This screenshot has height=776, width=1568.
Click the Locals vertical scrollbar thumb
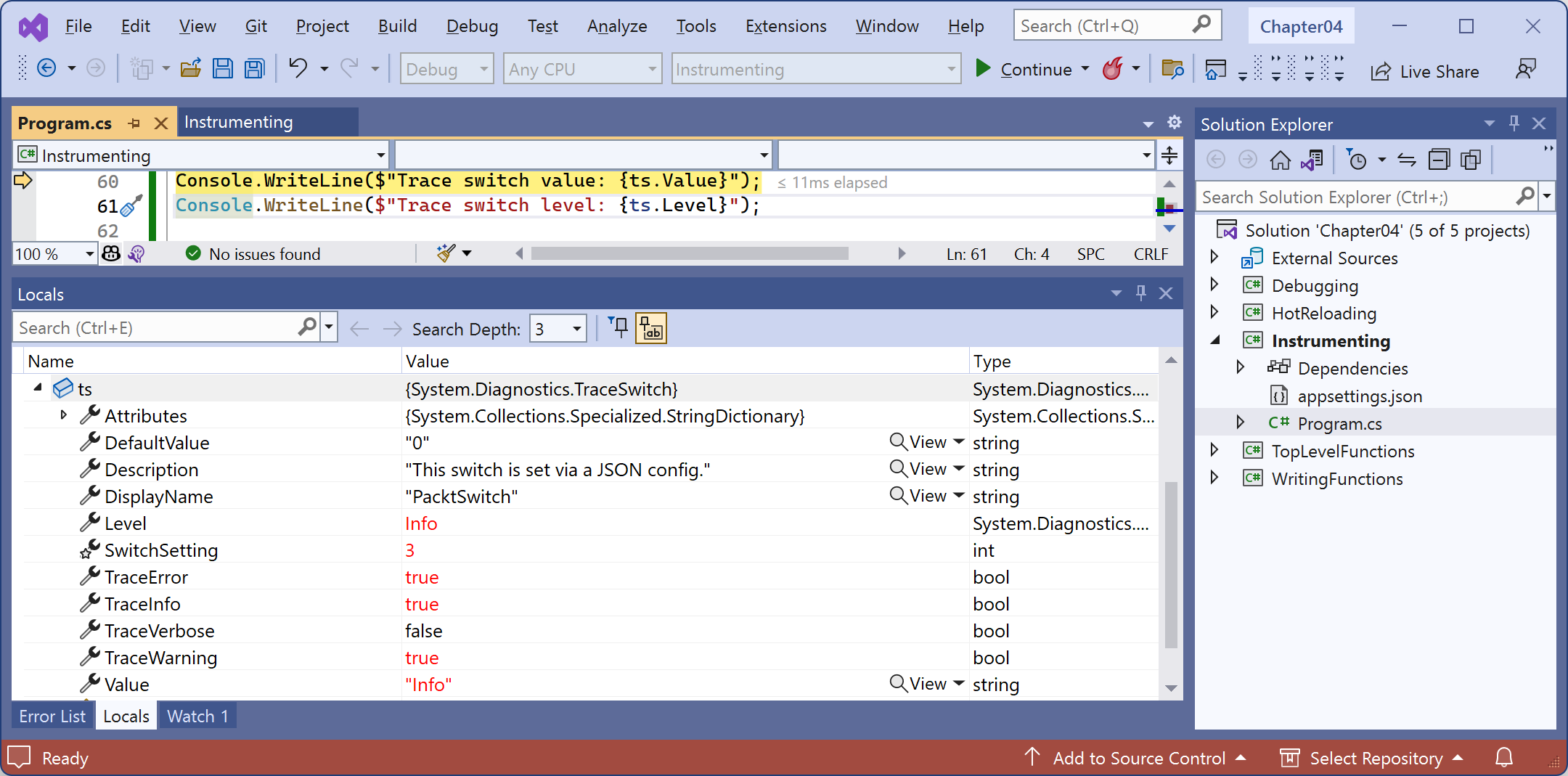pyautogui.click(x=1170, y=564)
